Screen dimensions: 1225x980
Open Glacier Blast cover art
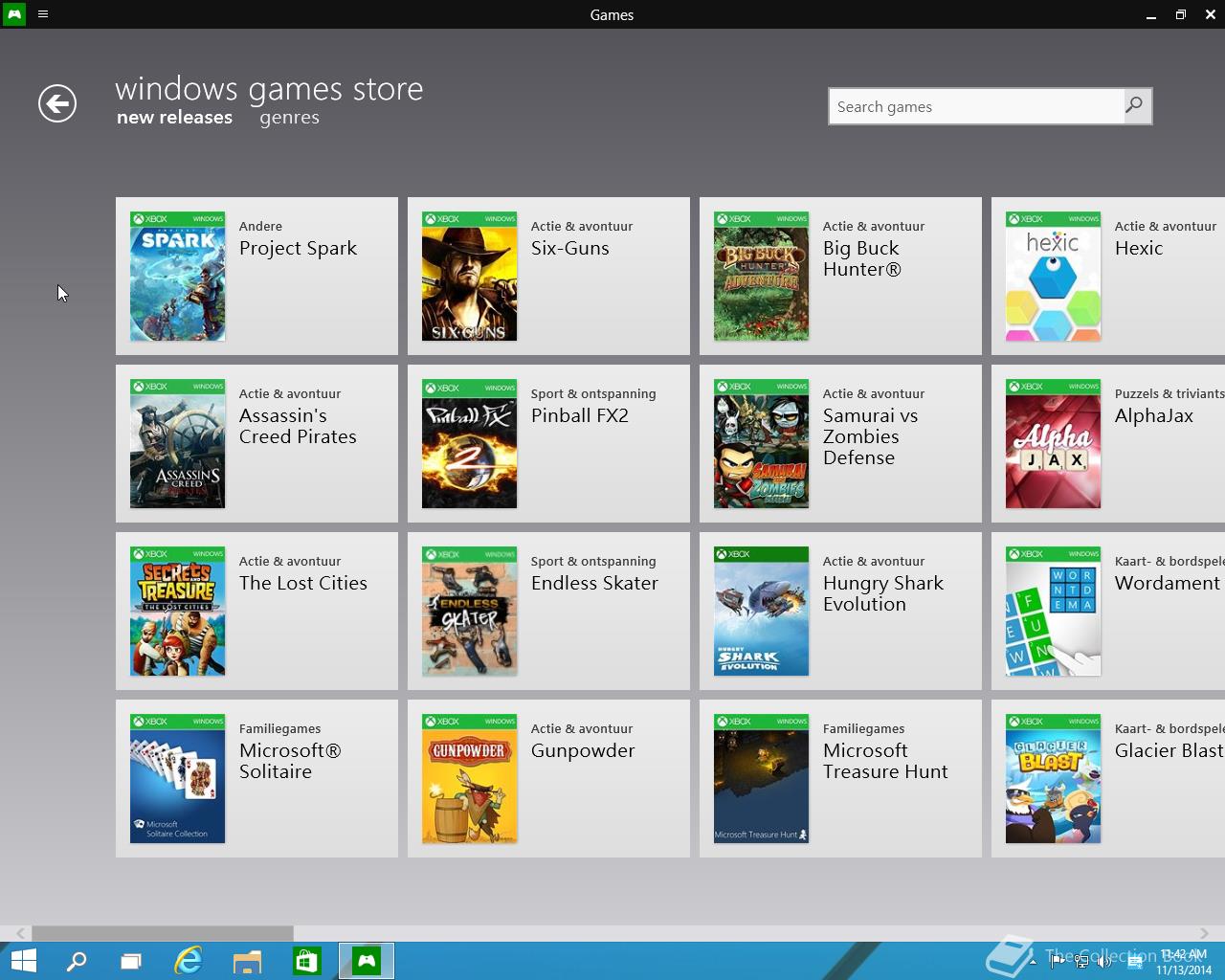(1054, 779)
